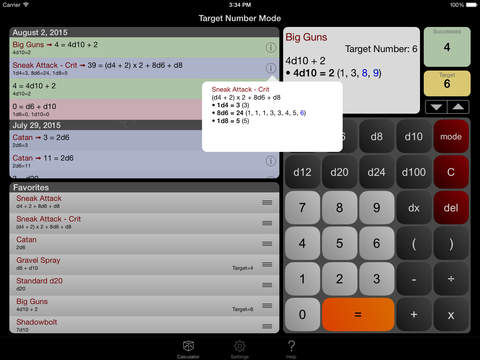Screen dimensions: 480x360
Task: Grab reorder handle for Sneak Attack favorite
Action: (x=267, y=202)
